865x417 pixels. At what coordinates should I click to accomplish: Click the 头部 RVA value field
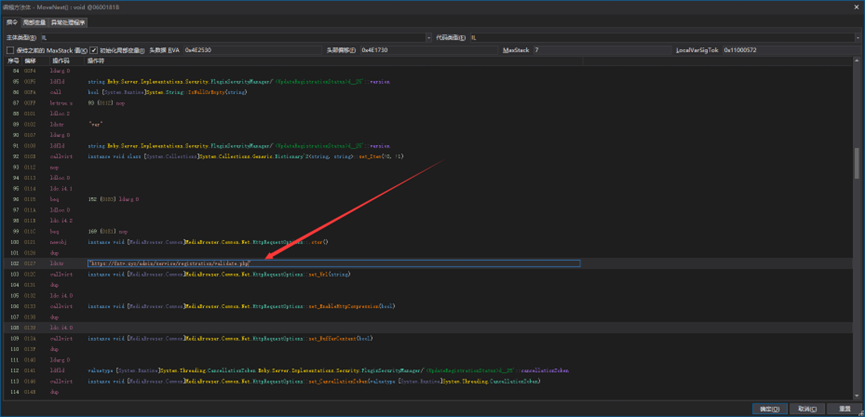point(250,50)
